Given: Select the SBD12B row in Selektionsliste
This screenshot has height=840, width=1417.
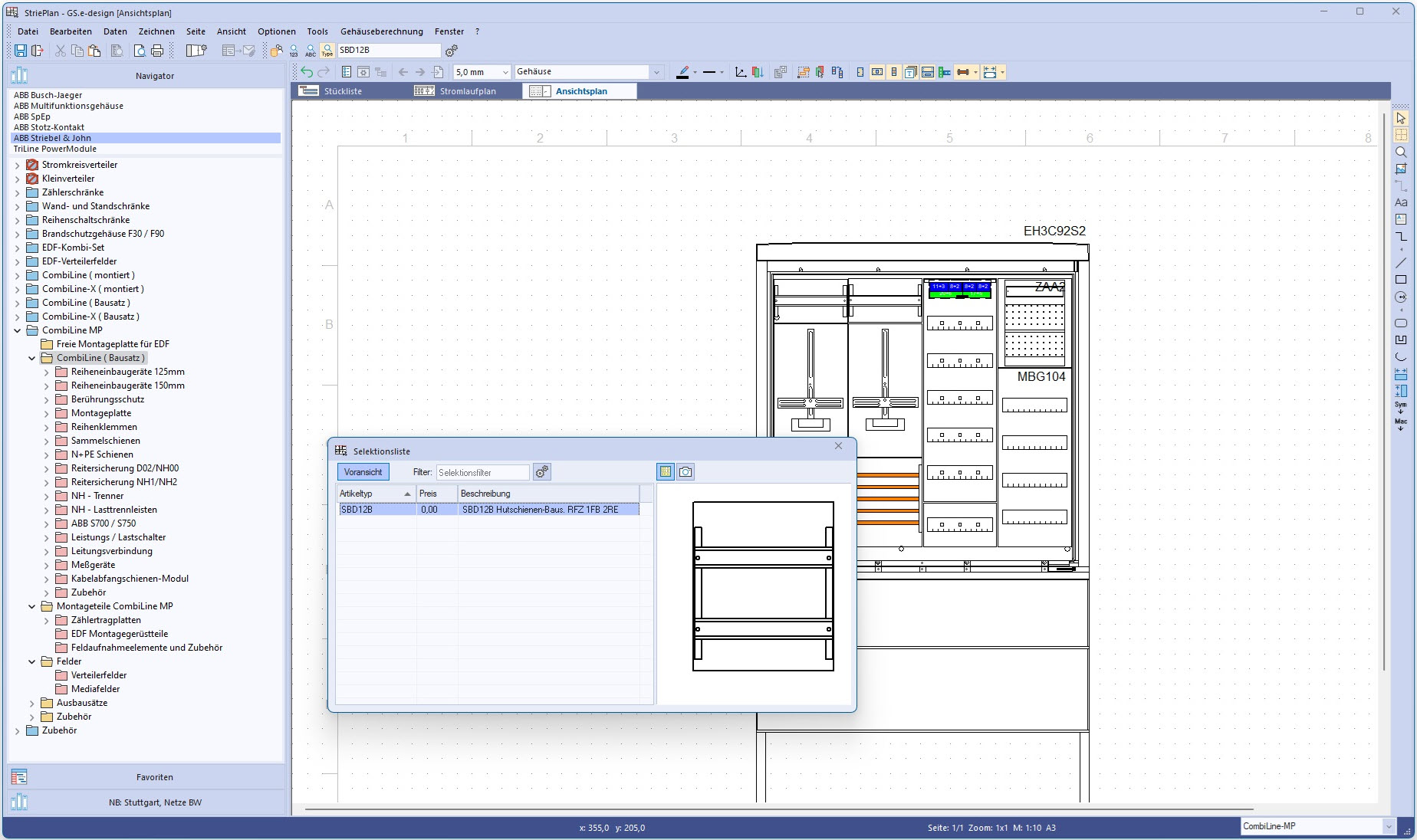Looking at the screenshot, I should (x=488, y=509).
